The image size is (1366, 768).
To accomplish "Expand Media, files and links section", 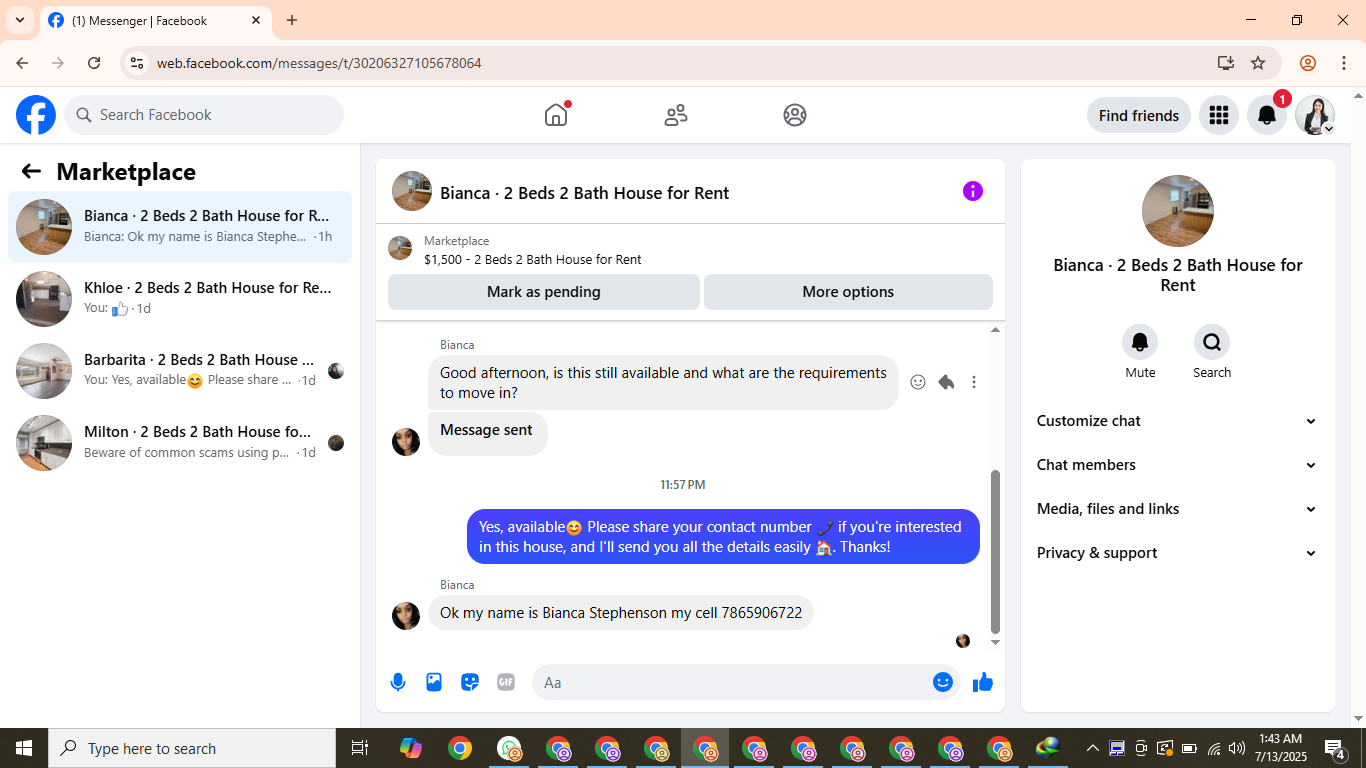I will pyautogui.click(x=1177, y=509).
